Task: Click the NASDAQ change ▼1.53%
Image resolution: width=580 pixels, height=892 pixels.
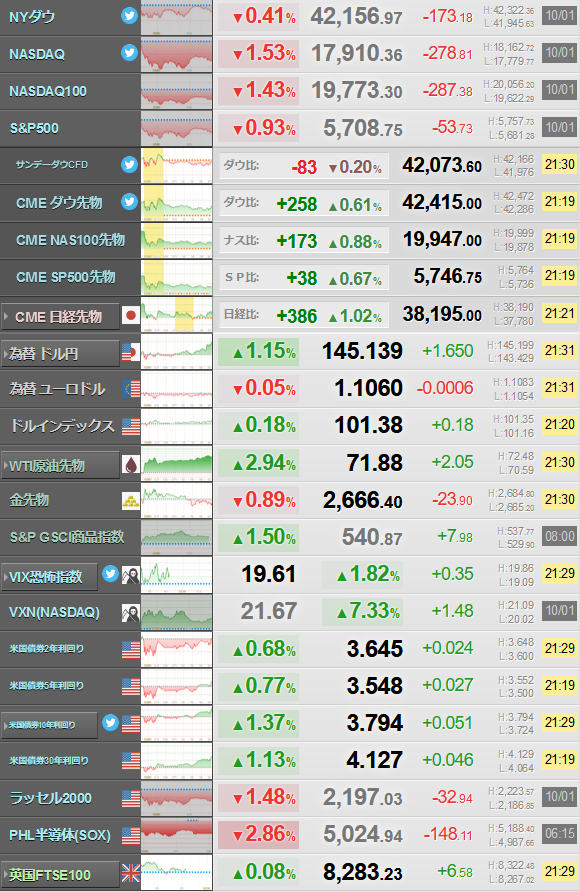Action: click(x=259, y=54)
